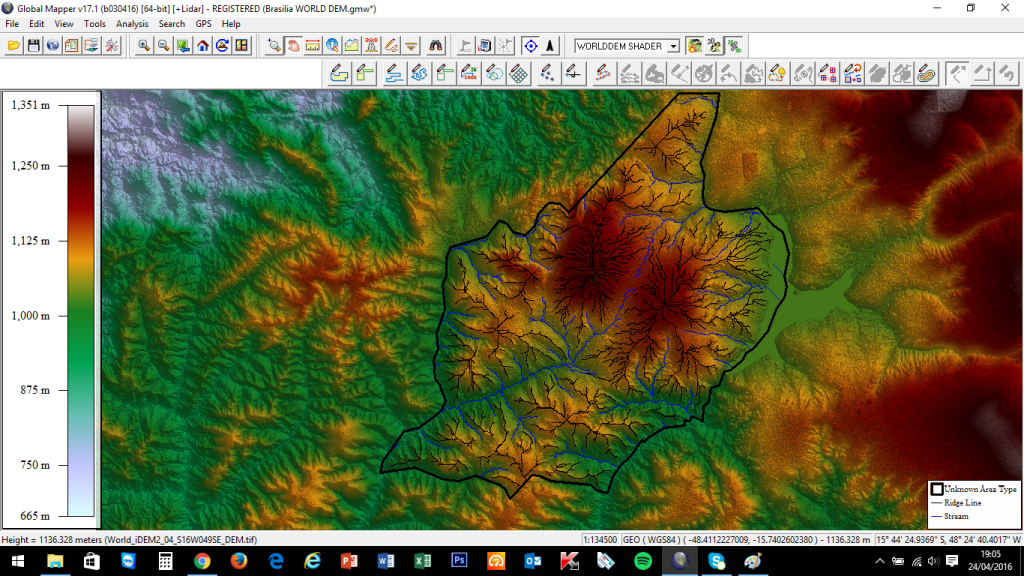Screen dimensions: 1024x576
Task: Click the Save workspace floppy disk icon
Action: coord(33,45)
